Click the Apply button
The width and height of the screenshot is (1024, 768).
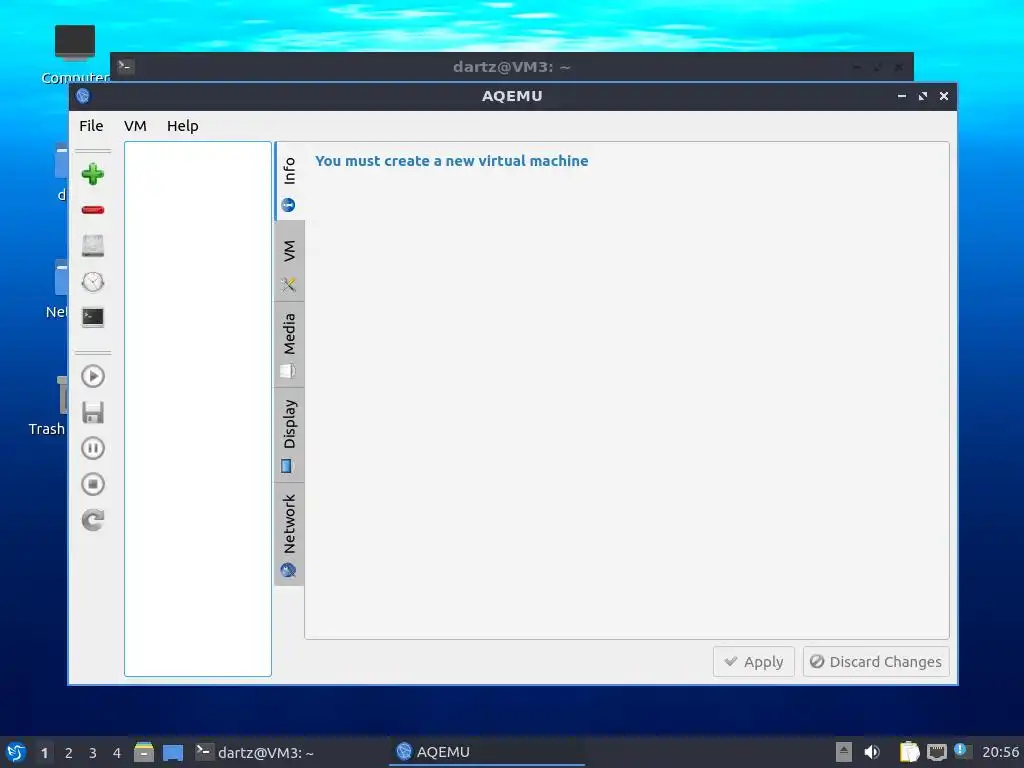click(x=754, y=662)
